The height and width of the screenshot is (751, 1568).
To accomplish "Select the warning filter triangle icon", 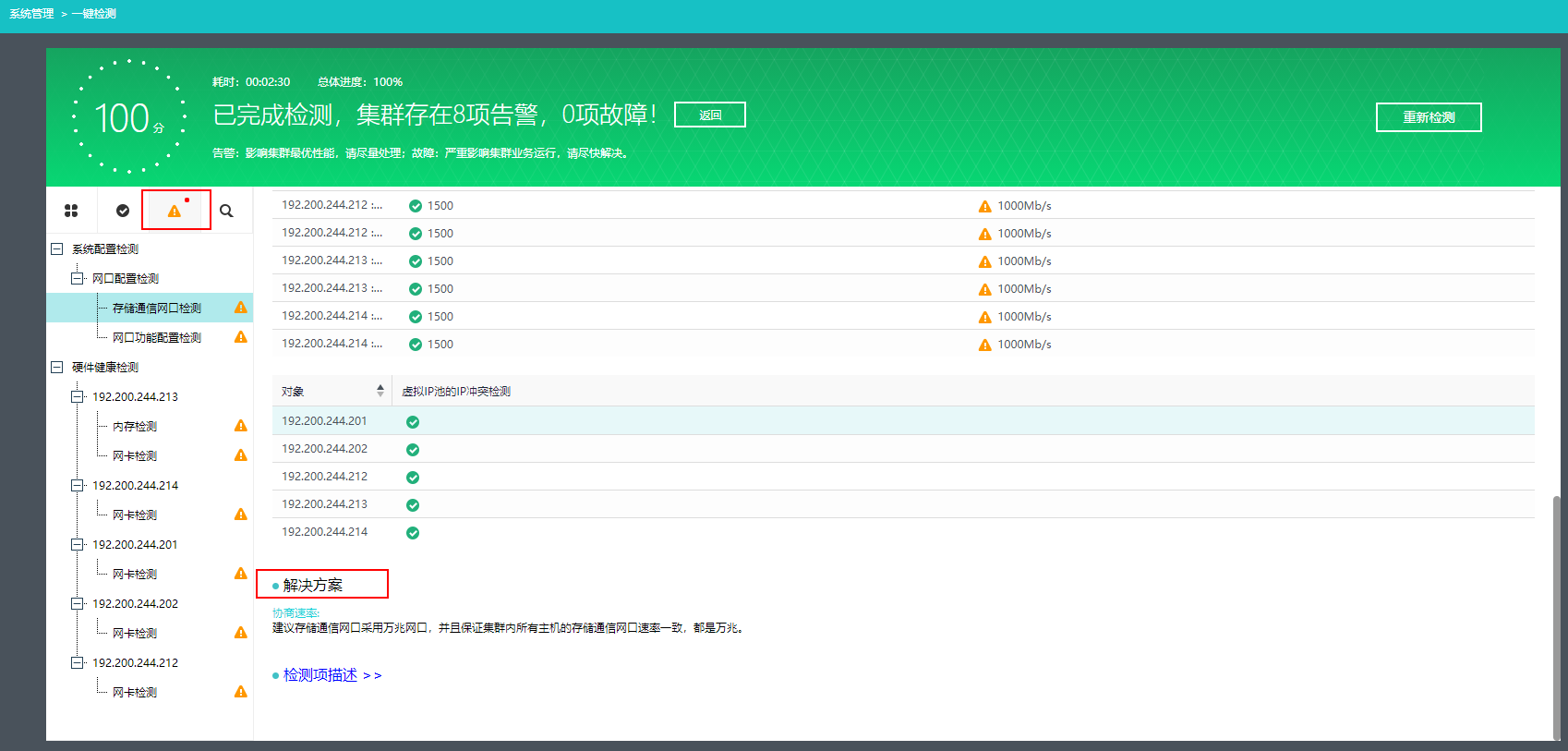I will [x=175, y=211].
